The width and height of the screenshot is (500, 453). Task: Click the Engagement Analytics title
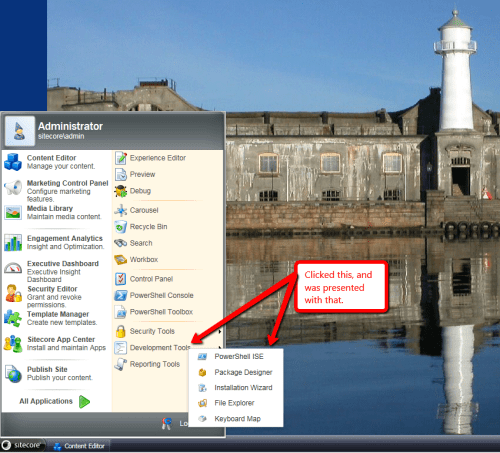pos(65,238)
